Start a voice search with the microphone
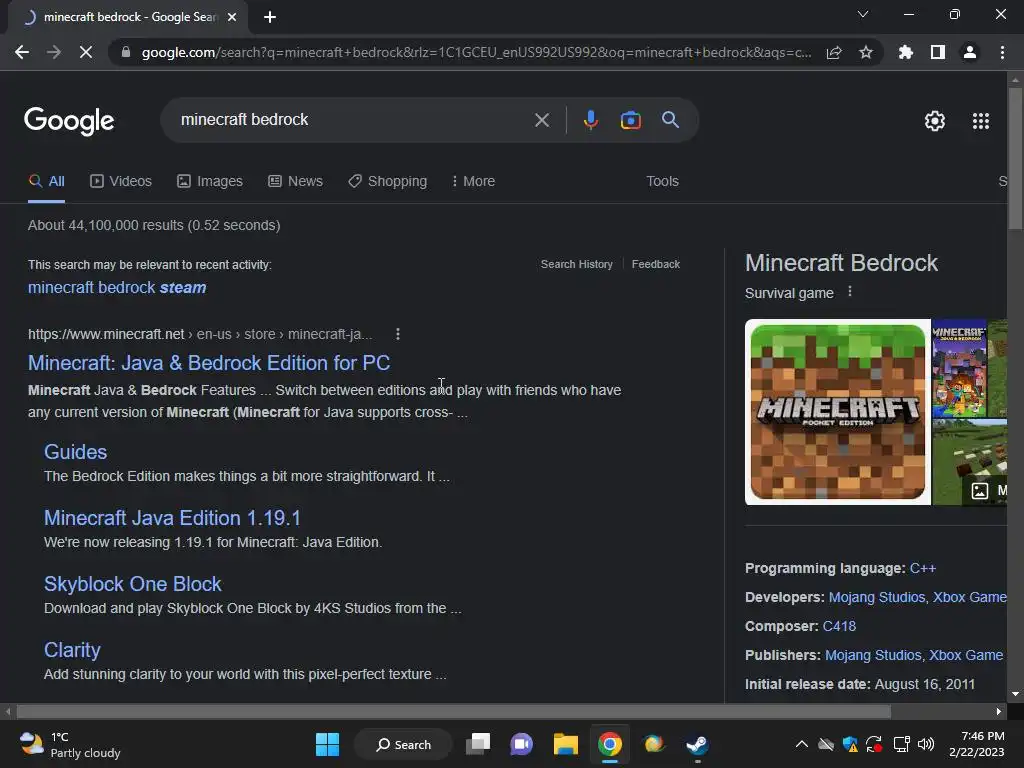 point(590,120)
